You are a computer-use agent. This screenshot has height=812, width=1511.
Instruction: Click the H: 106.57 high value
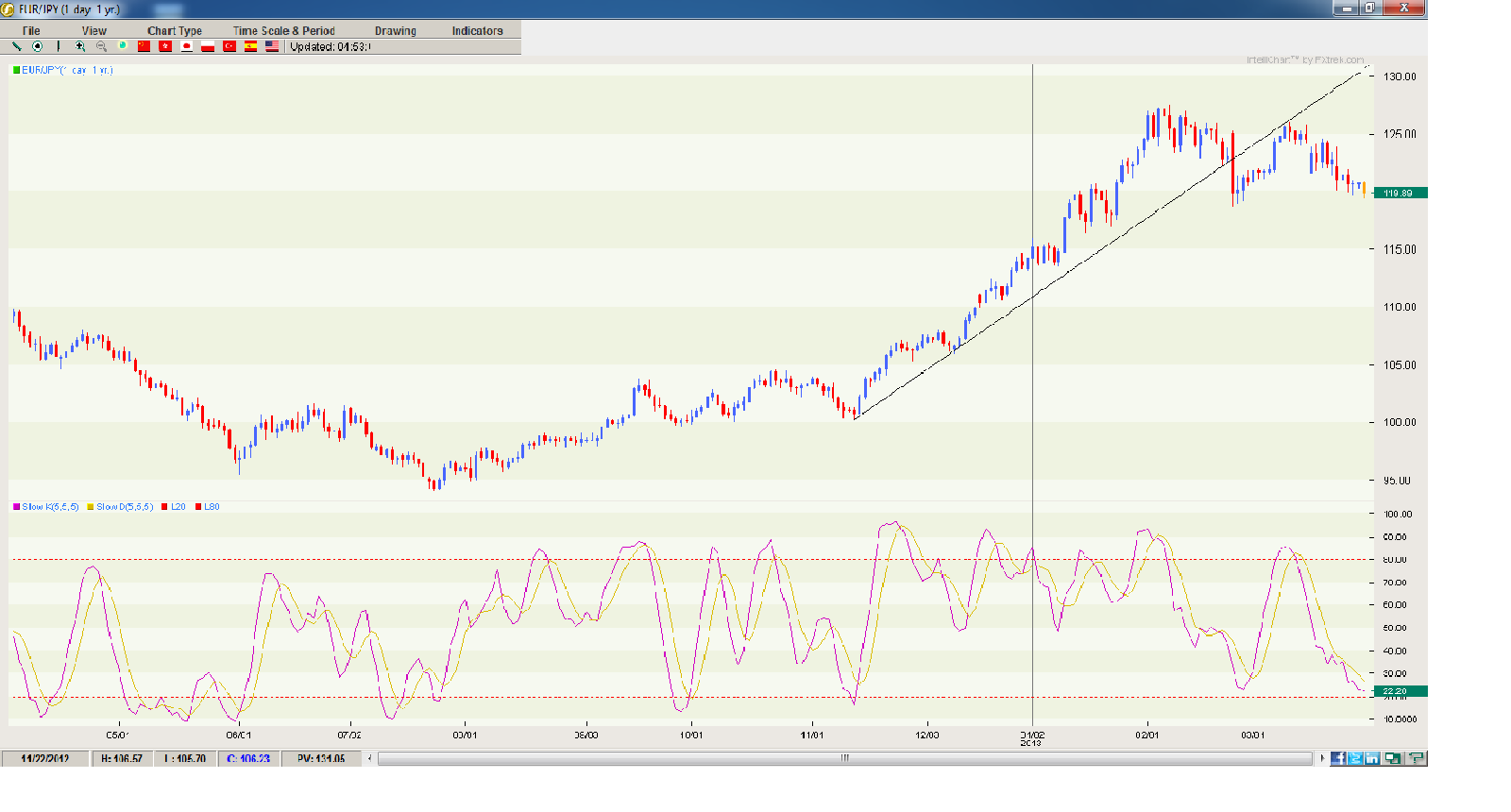click(x=122, y=758)
